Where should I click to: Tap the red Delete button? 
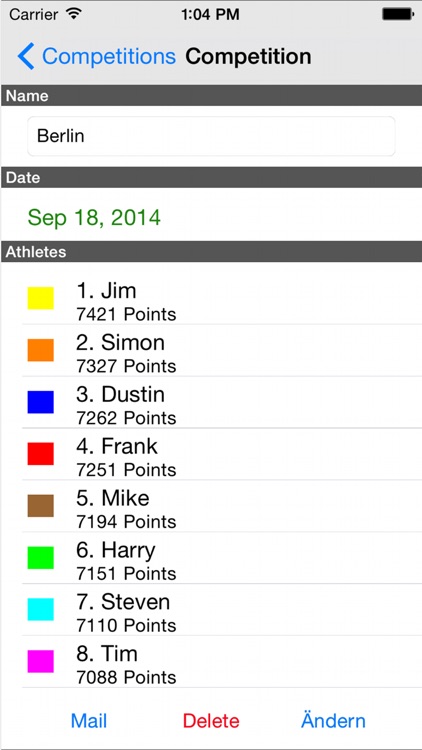click(211, 721)
